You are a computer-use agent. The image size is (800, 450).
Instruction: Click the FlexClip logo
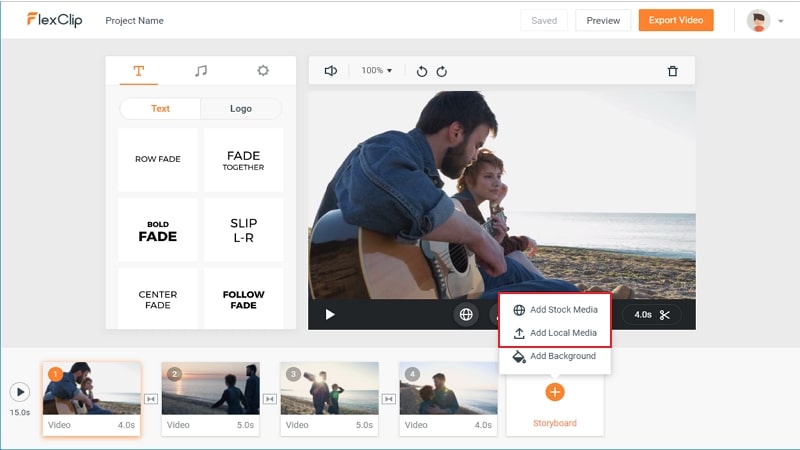tap(55, 20)
